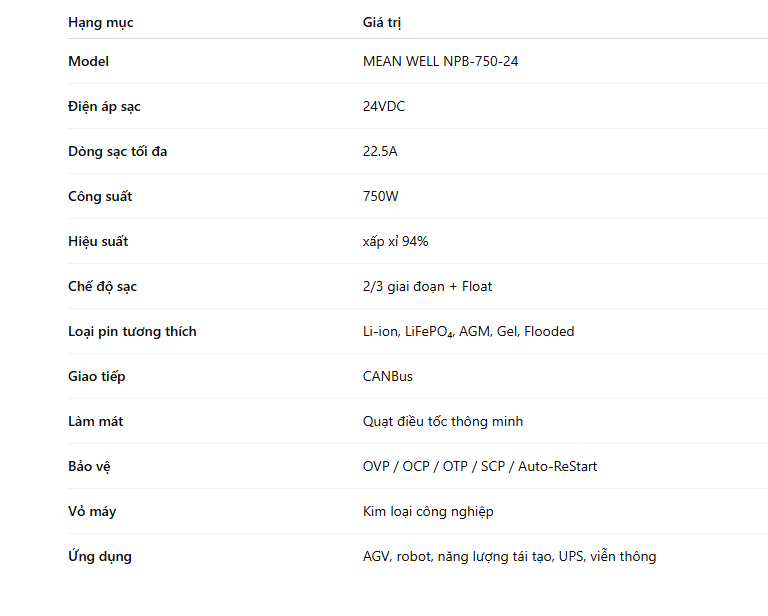Click the "CANBus" interface value
The height and width of the screenshot is (616, 768).
click(388, 376)
